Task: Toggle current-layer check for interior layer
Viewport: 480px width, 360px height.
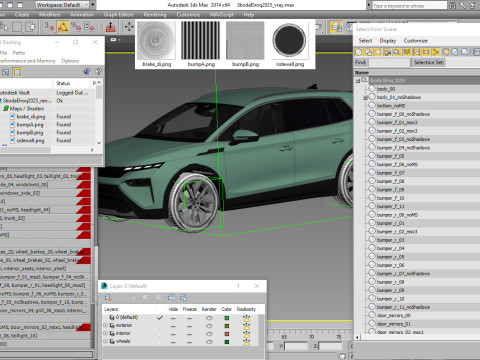Action: (160, 334)
